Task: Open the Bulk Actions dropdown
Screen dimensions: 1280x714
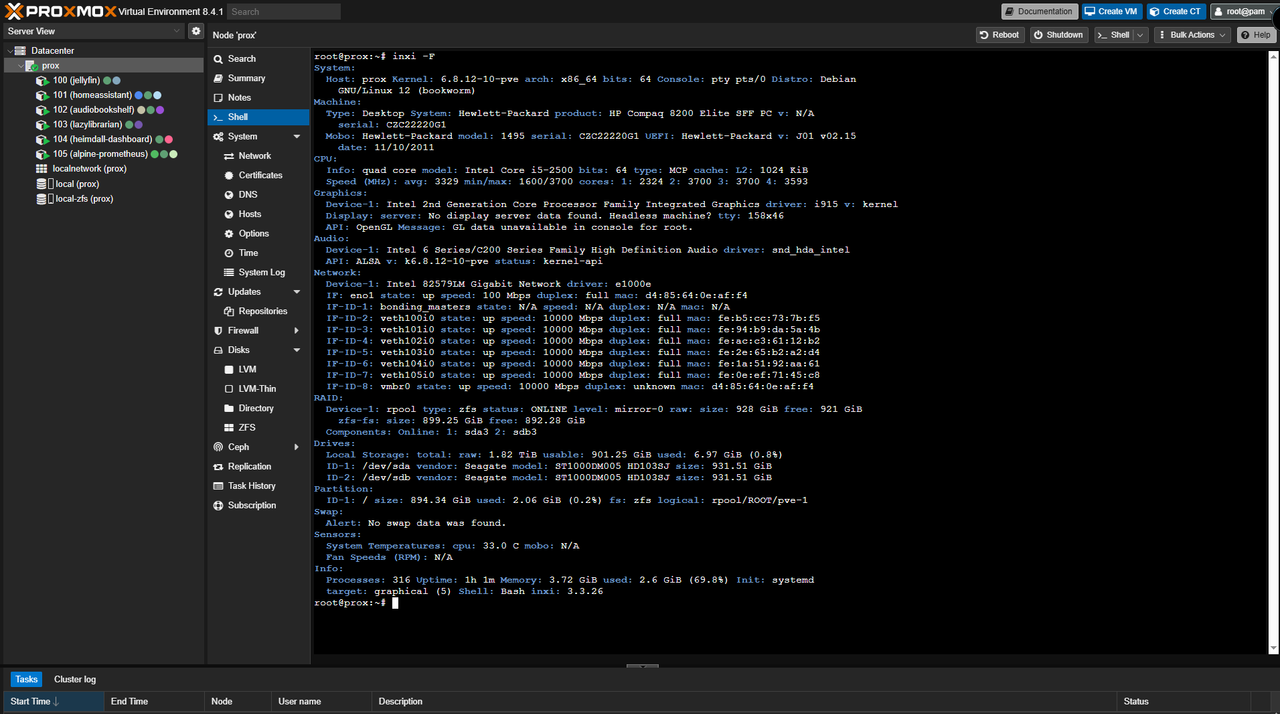Action: pyautogui.click(x=1192, y=35)
